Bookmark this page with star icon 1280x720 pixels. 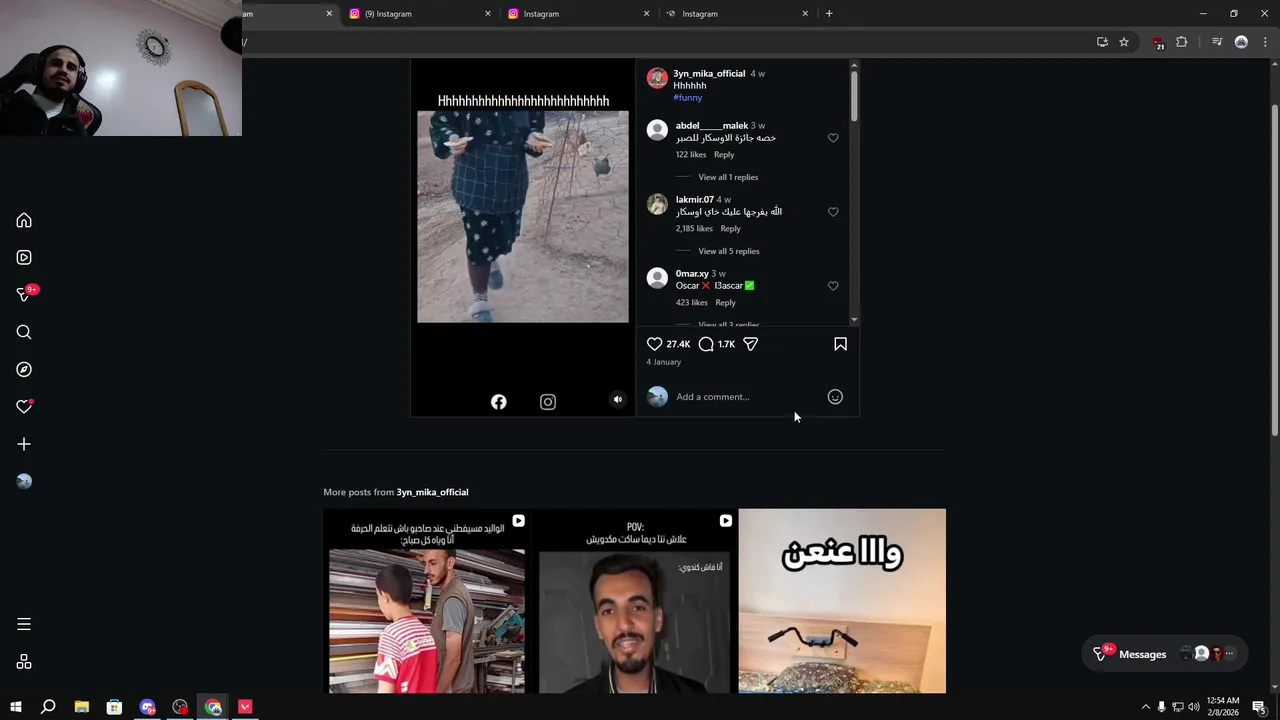(x=1124, y=42)
